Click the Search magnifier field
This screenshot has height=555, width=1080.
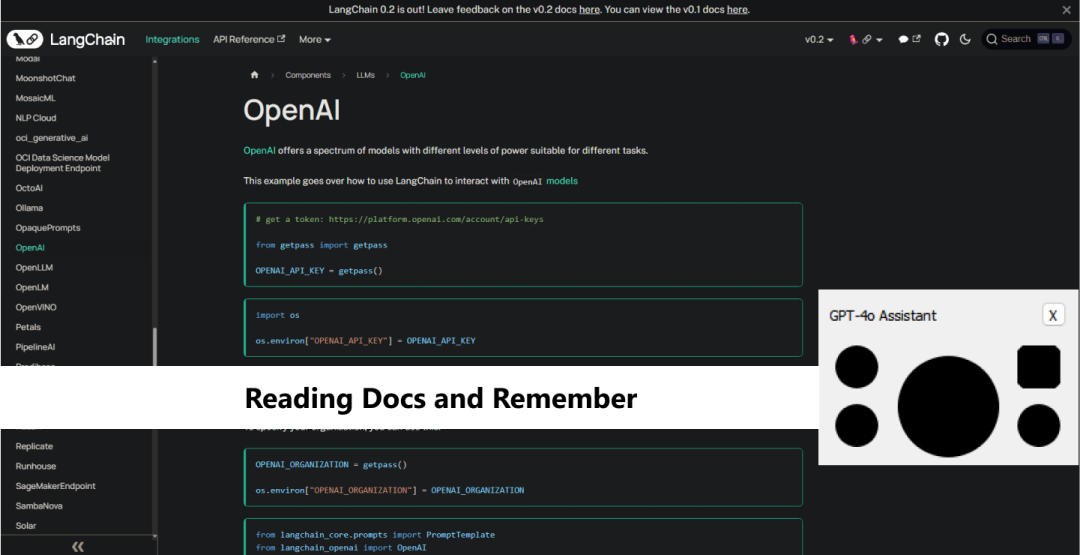tap(1026, 39)
